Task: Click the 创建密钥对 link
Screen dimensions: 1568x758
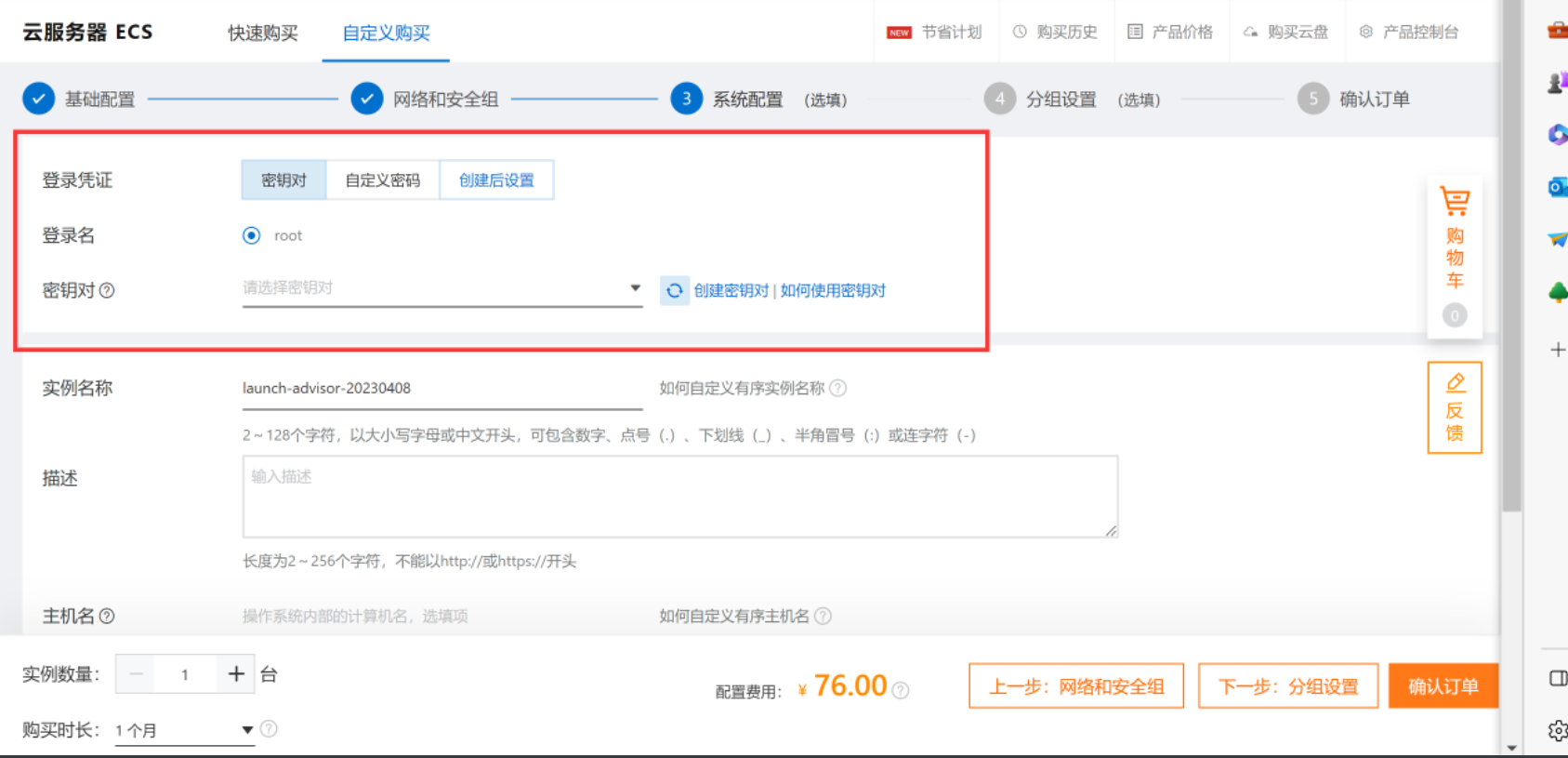Action: (x=731, y=290)
